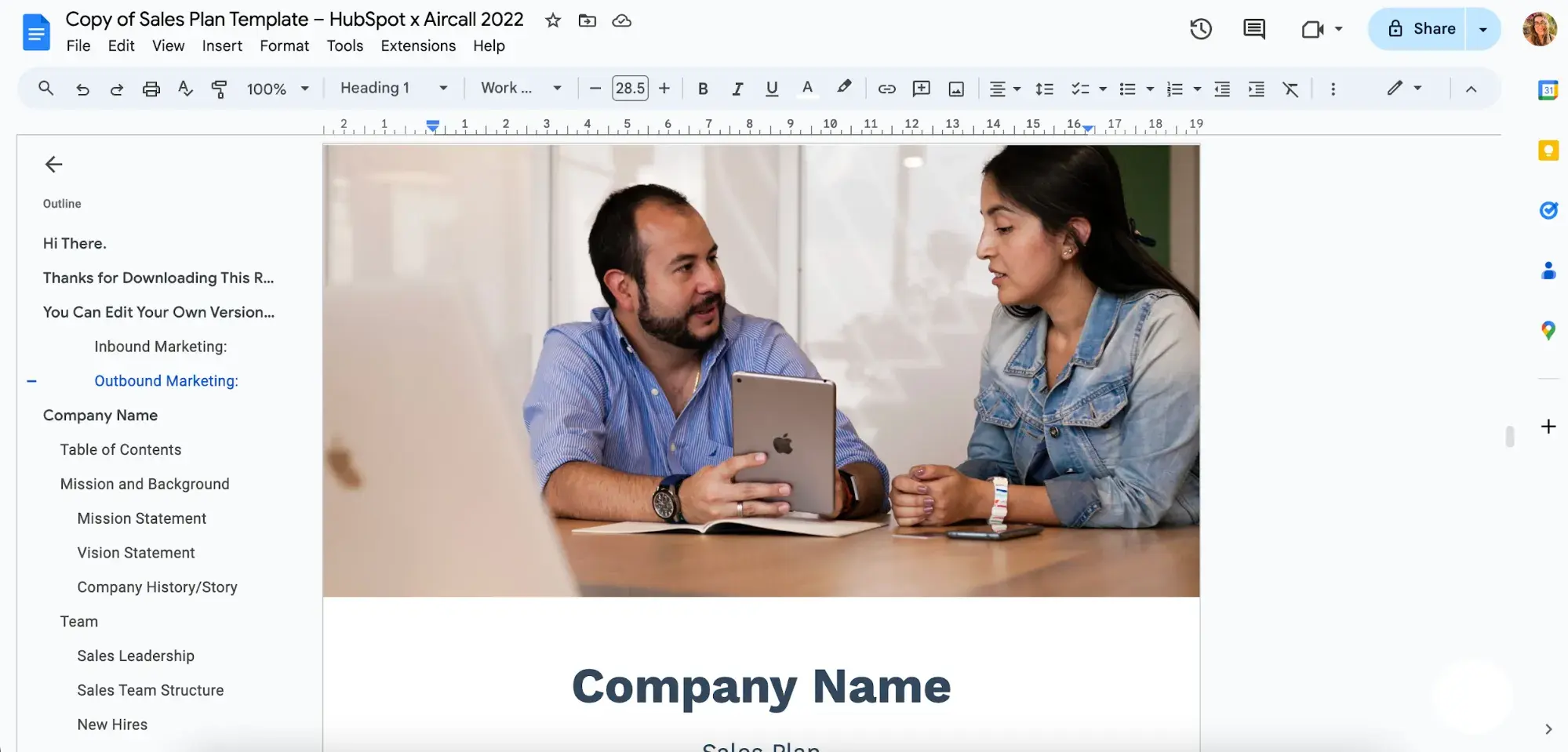Viewport: 1568px width, 752px height.
Task: Star this document
Action: click(x=553, y=20)
